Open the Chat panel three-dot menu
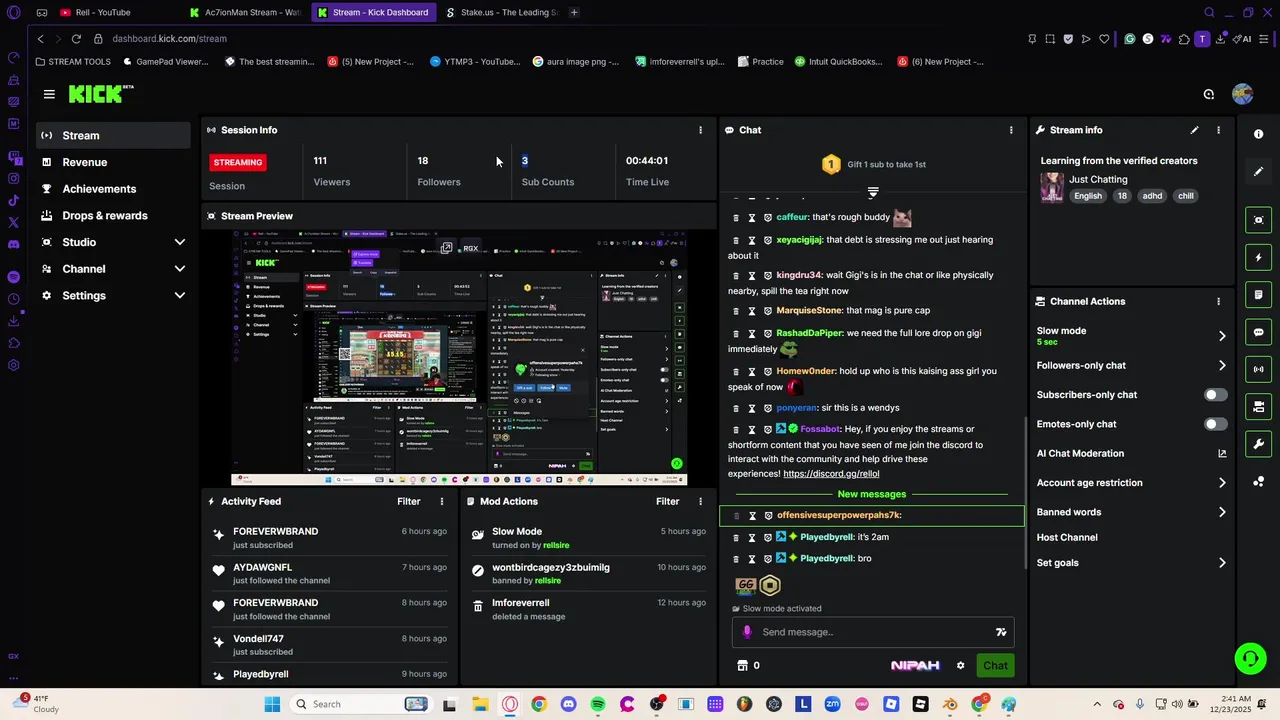 [x=1011, y=130]
